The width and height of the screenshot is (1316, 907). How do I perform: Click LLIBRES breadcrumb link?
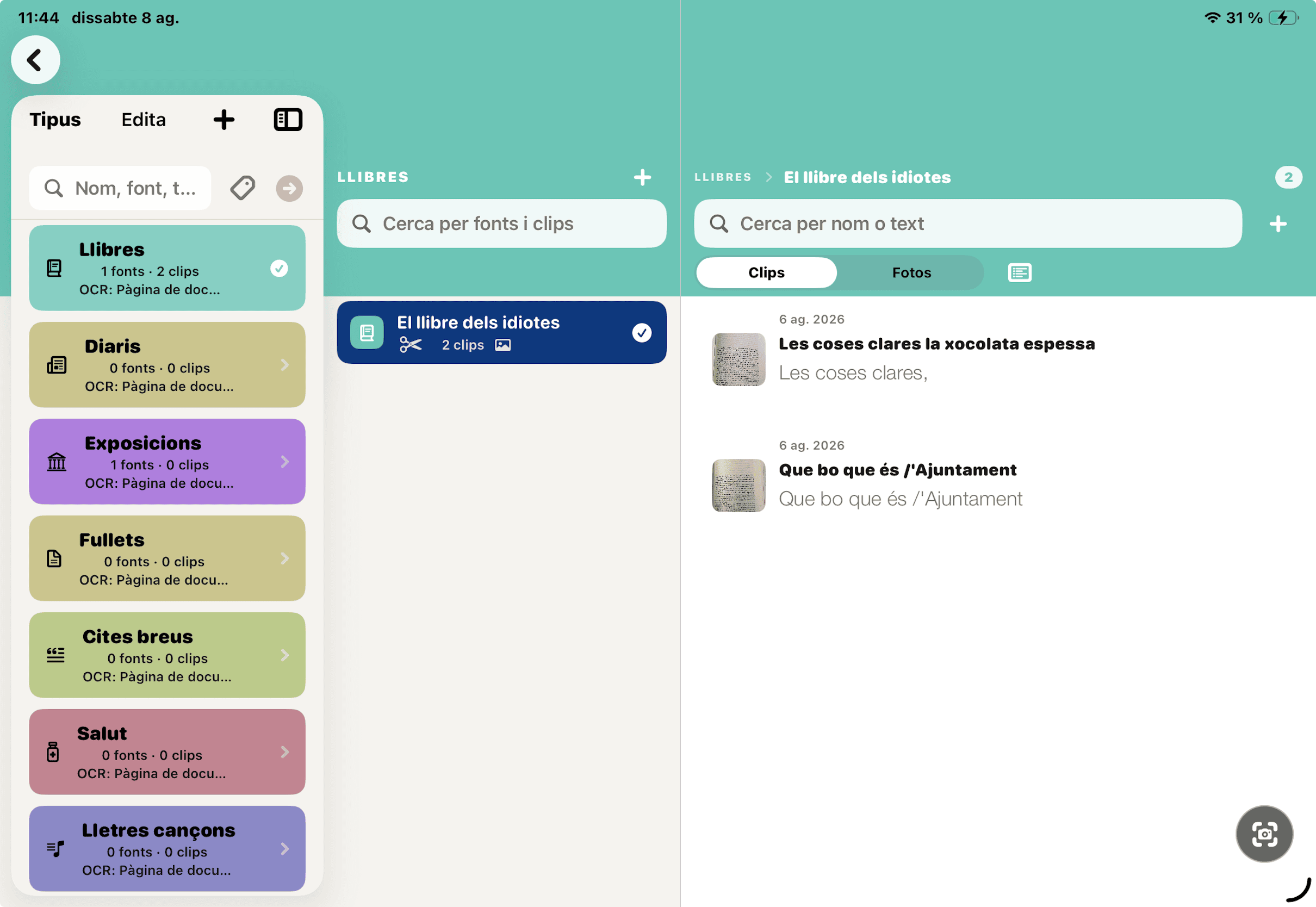pyautogui.click(x=723, y=177)
